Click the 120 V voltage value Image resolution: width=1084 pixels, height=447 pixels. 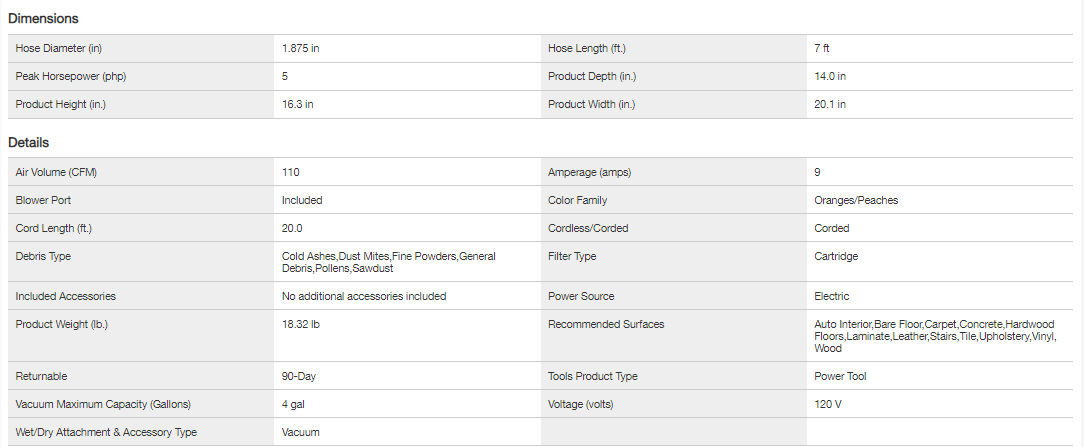pos(830,404)
